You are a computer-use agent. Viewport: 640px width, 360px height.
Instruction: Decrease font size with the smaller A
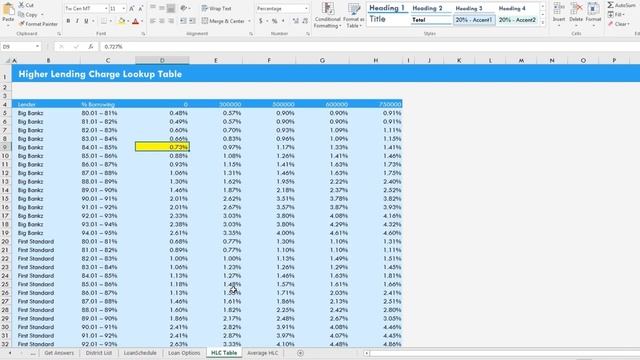point(140,9)
